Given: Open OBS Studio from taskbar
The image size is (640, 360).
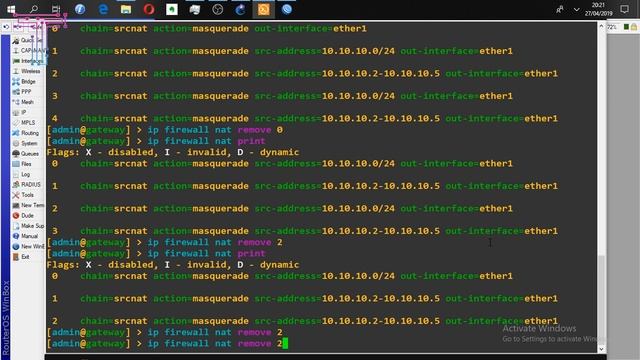Looking at the screenshot, I should (218, 9).
